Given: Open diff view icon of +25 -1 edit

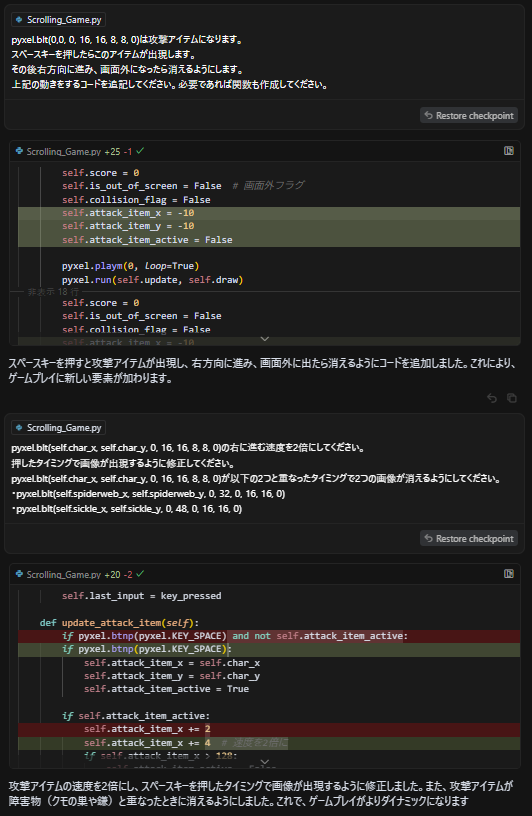Looking at the screenshot, I should pos(509,151).
